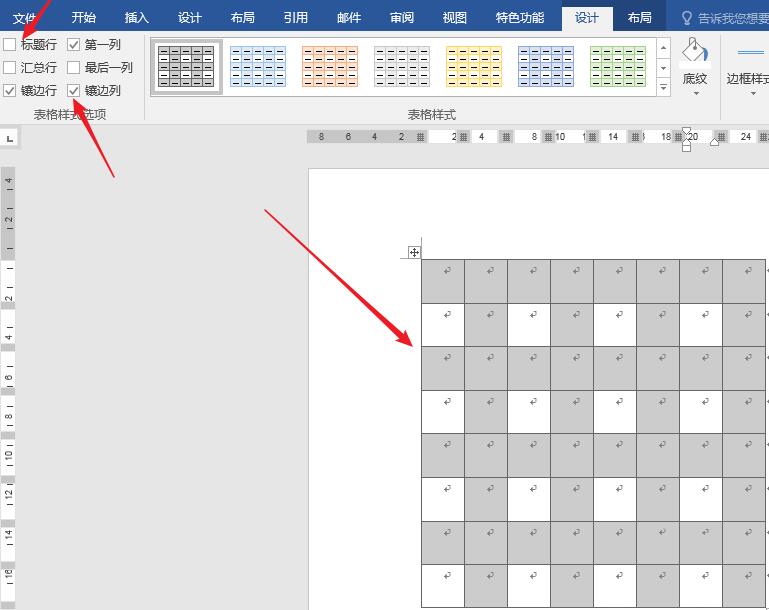
Task: Click the lightbulb tell-me search box
Action: coord(725,18)
